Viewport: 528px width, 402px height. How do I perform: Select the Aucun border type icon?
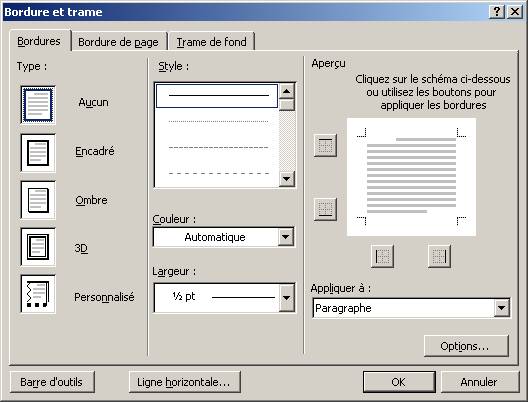pyautogui.click(x=38, y=105)
